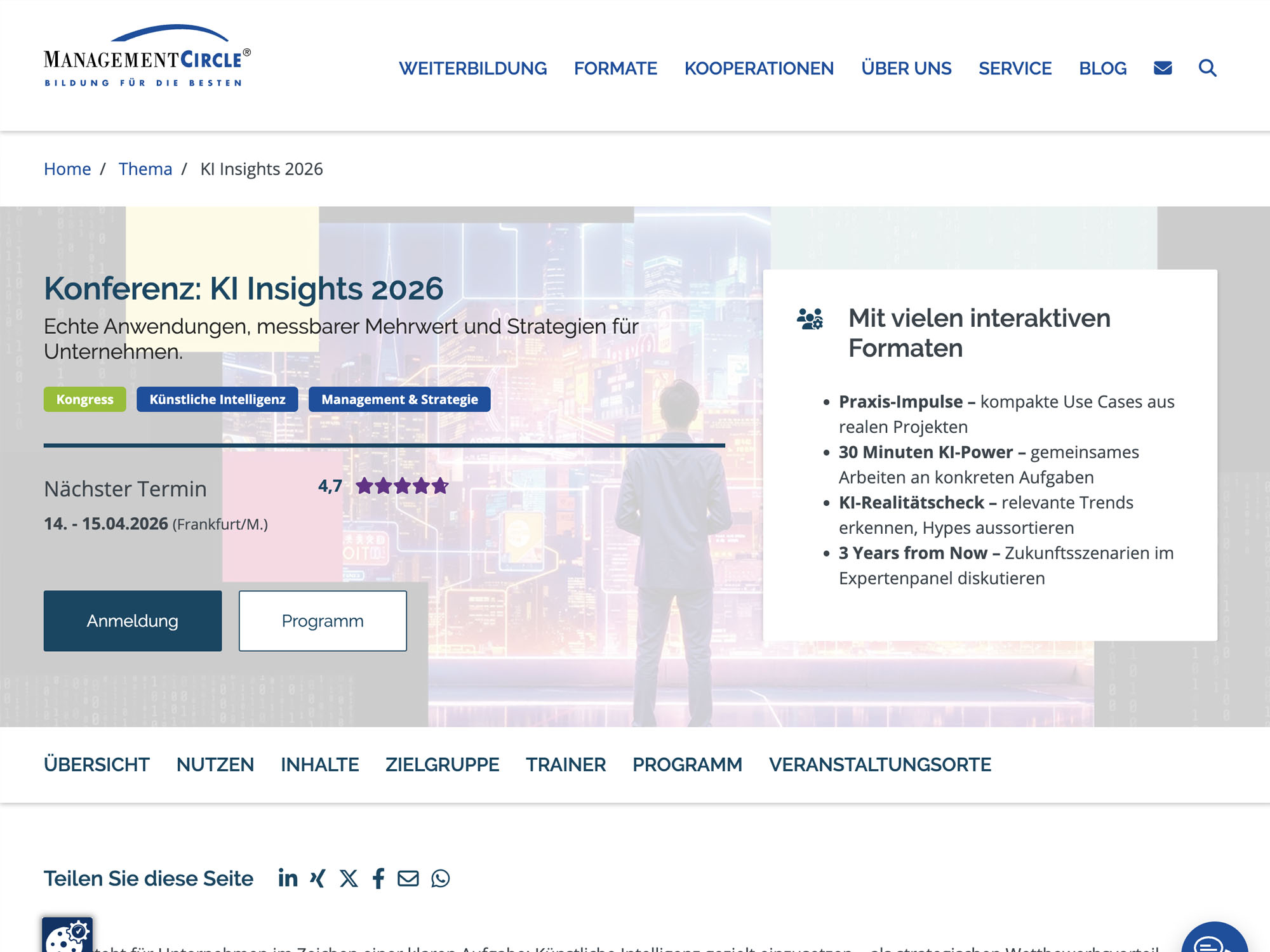Switch to the TRAINER section tab
The height and width of the screenshot is (952, 1270).
click(x=565, y=765)
